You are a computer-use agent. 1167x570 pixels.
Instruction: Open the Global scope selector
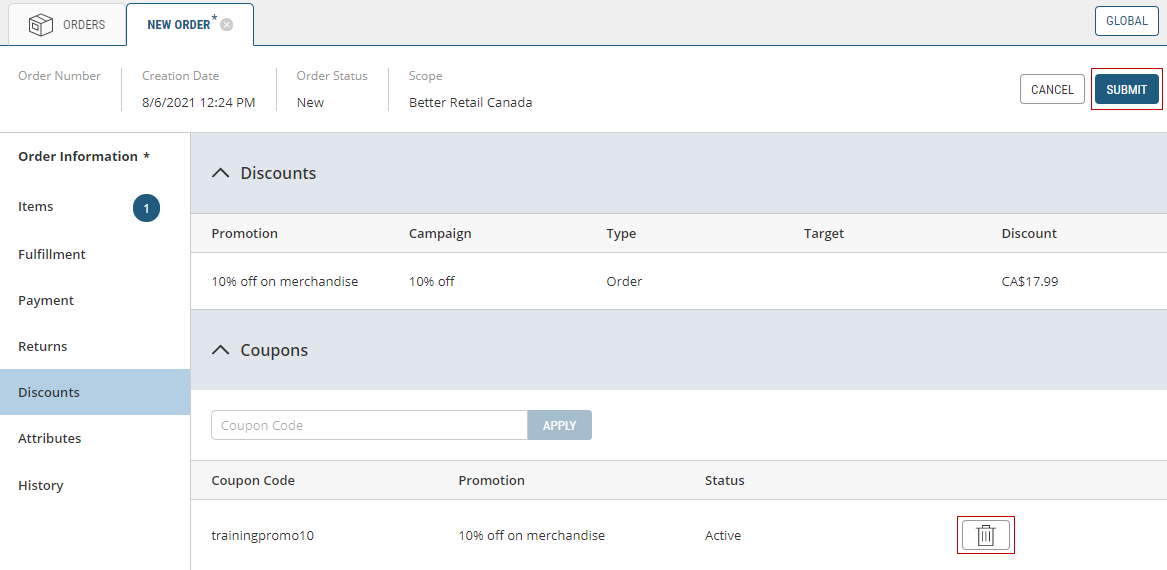tap(1126, 21)
